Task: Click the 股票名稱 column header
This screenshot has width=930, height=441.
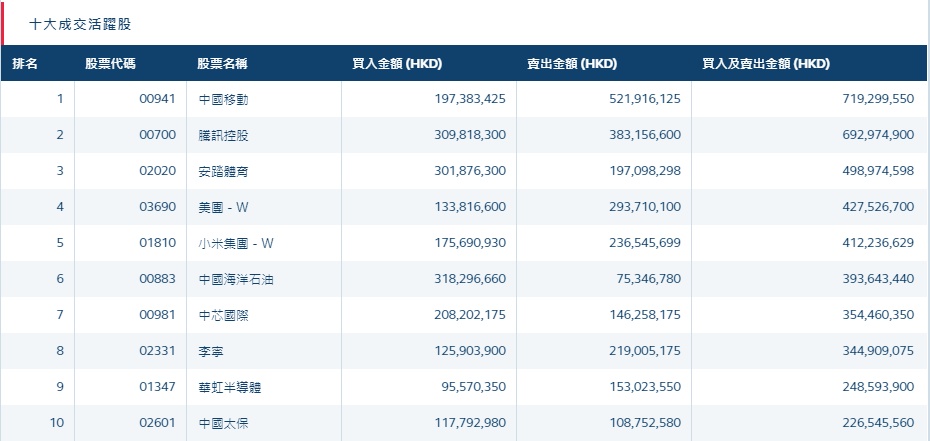Action: coord(222,64)
